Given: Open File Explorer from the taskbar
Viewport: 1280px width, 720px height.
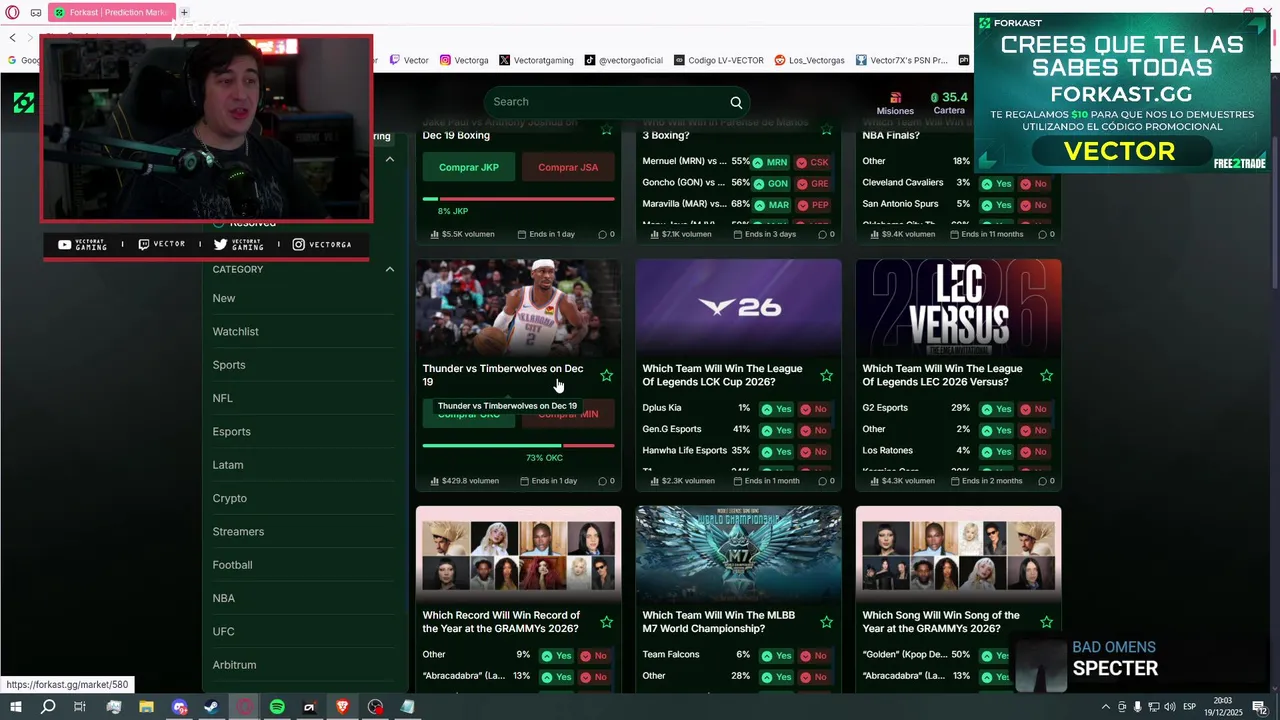Looking at the screenshot, I should pyautogui.click(x=146, y=707).
